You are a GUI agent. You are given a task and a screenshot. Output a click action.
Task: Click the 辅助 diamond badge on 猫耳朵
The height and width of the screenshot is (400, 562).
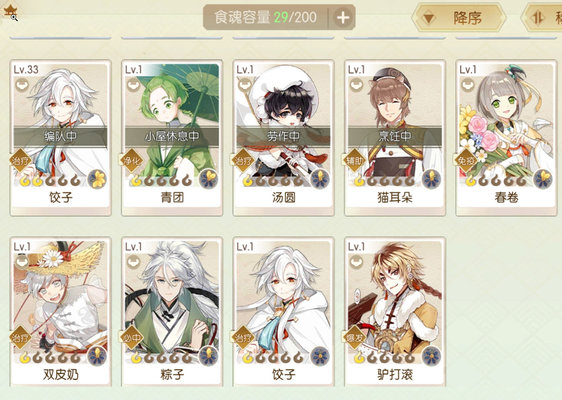355,161
